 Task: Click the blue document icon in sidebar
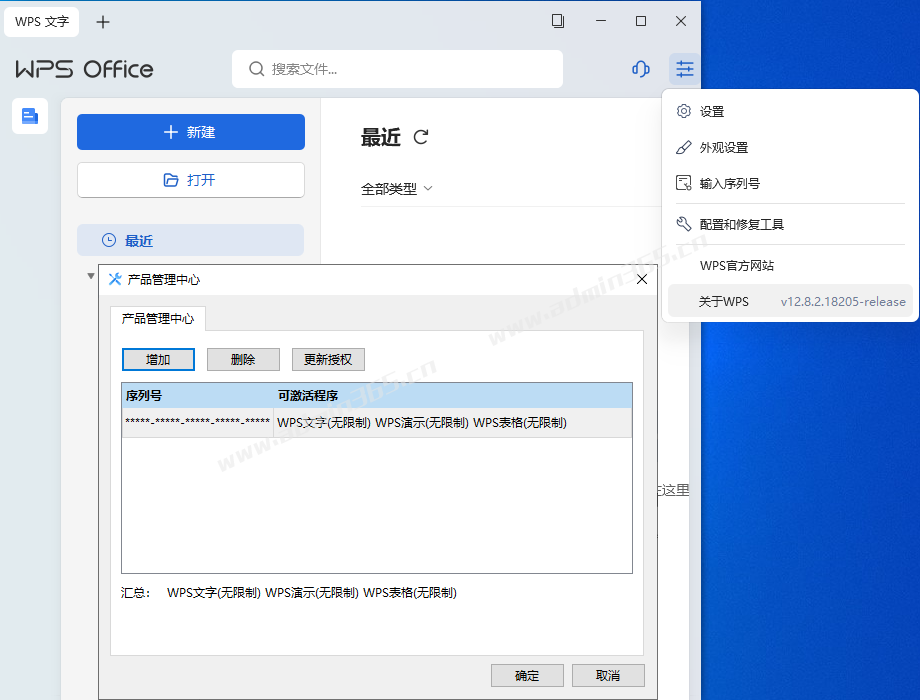click(x=30, y=116)
